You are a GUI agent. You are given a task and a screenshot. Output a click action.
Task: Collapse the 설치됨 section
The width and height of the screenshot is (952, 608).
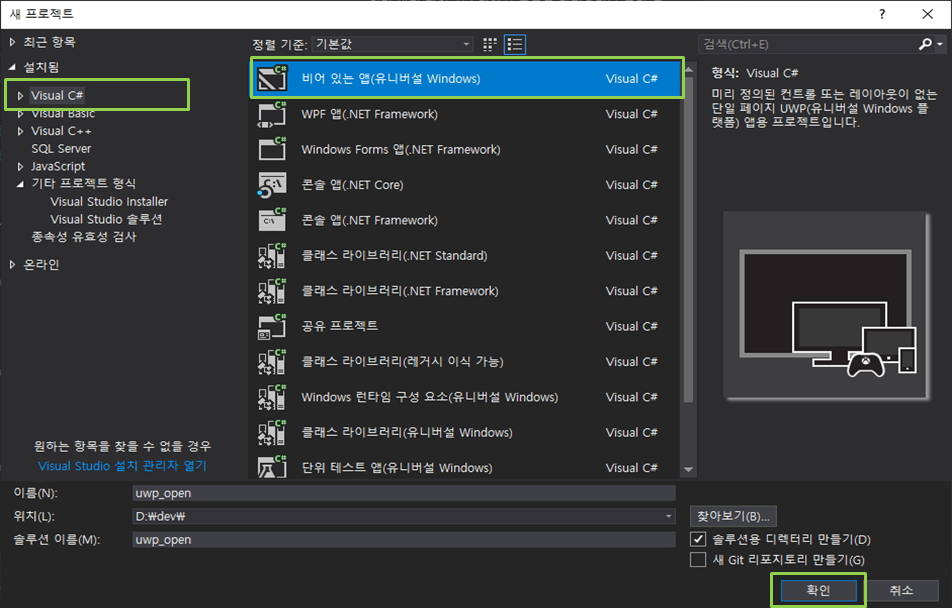coord(12,67)
